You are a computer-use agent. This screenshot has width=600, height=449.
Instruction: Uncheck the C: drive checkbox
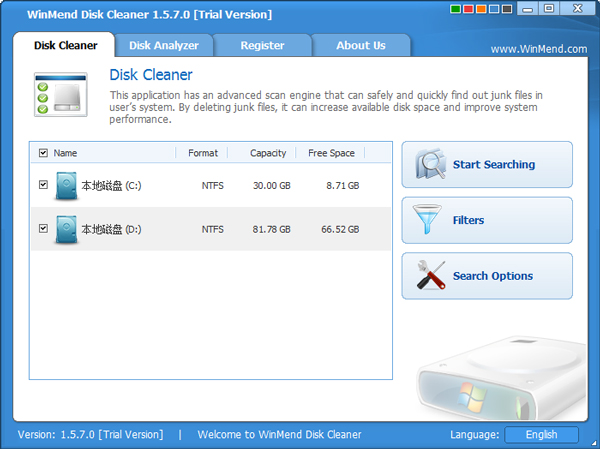coord(43,185)
